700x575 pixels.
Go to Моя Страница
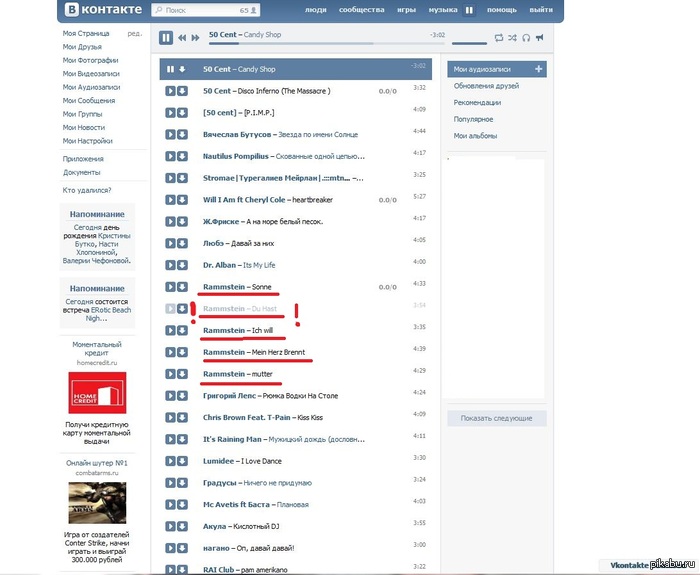click(x=86, y=33)
